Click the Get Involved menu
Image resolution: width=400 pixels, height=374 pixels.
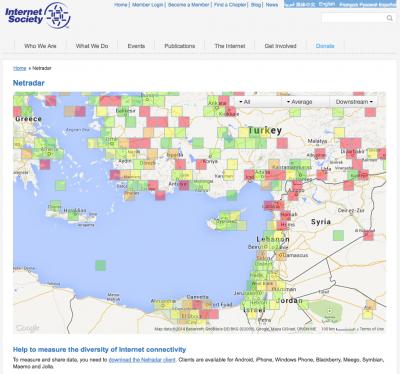point(280,46)
